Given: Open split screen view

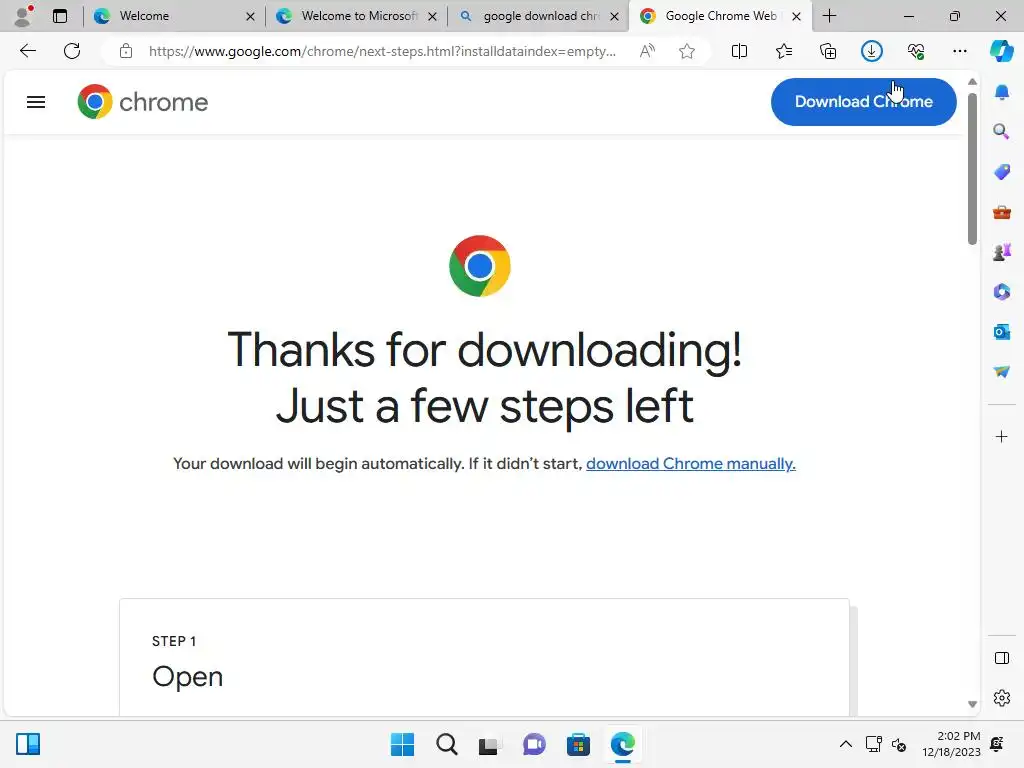Looking at the screenshot, I should coord(739,51).
